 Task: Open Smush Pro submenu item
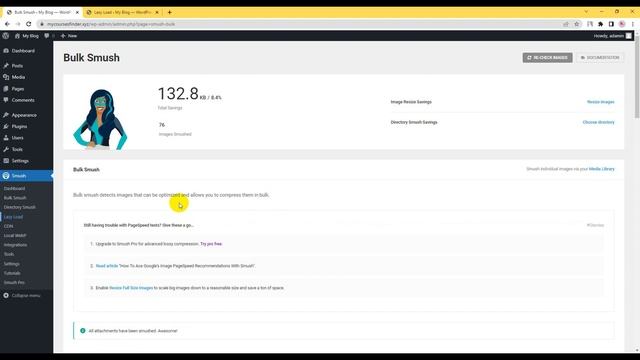coord(14,282)
